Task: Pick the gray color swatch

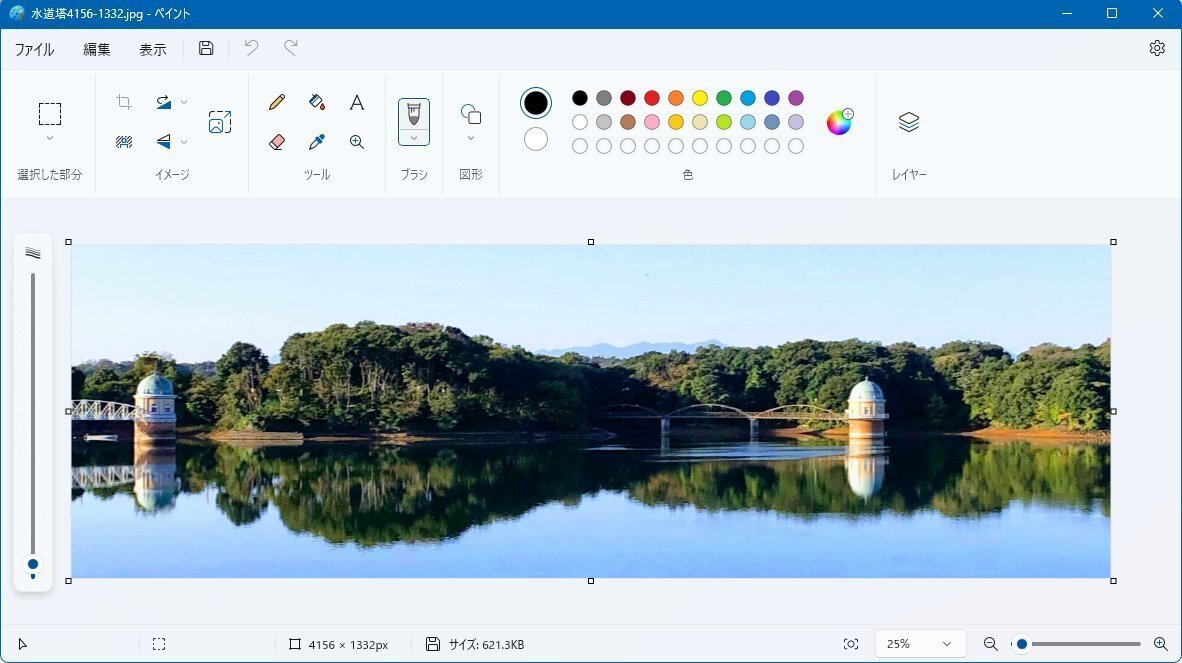Action: [x=604, y=98]
